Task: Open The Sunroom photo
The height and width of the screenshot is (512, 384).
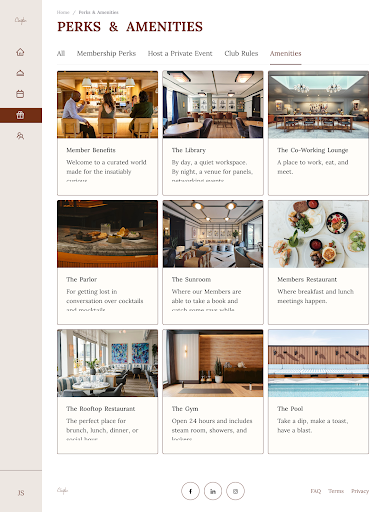Action: click(x=213, y=234)
